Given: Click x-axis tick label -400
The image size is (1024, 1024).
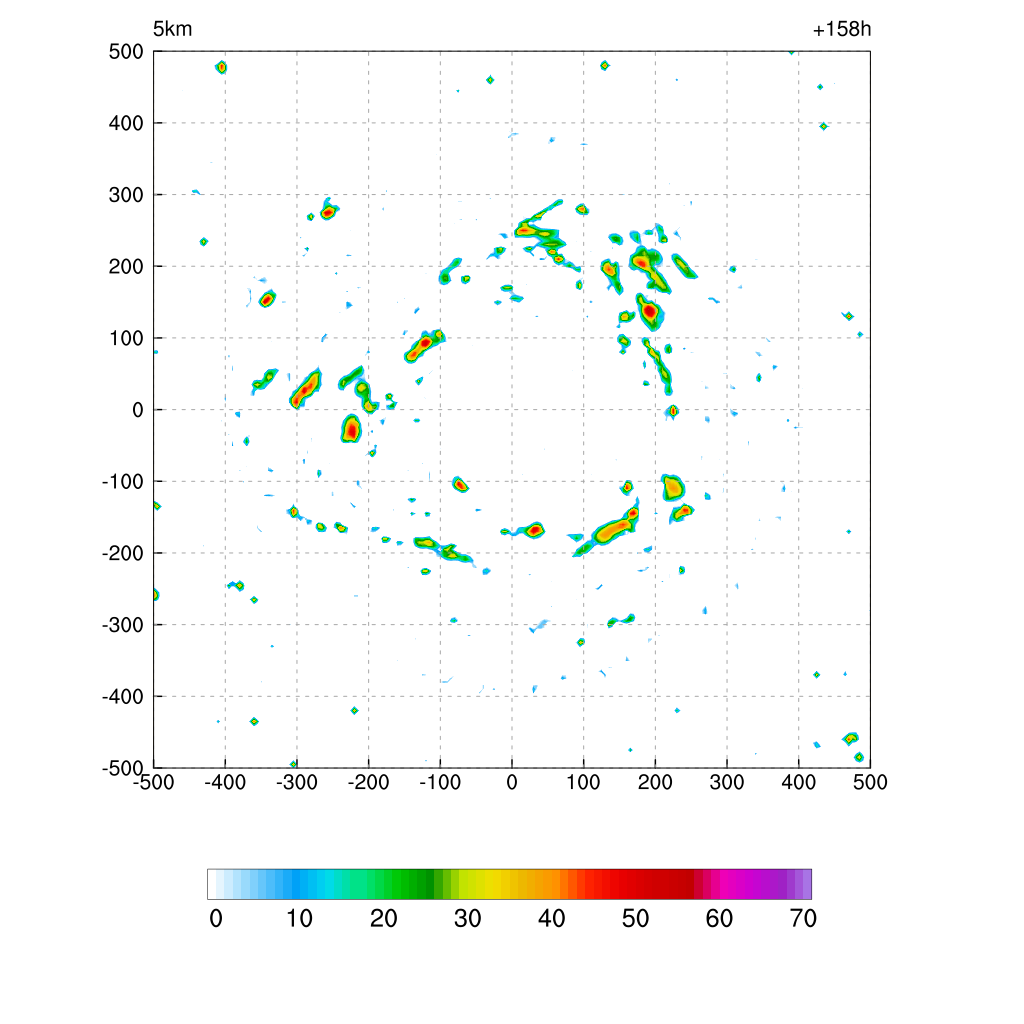Looking at the screenshot, I should coord(225,782).
